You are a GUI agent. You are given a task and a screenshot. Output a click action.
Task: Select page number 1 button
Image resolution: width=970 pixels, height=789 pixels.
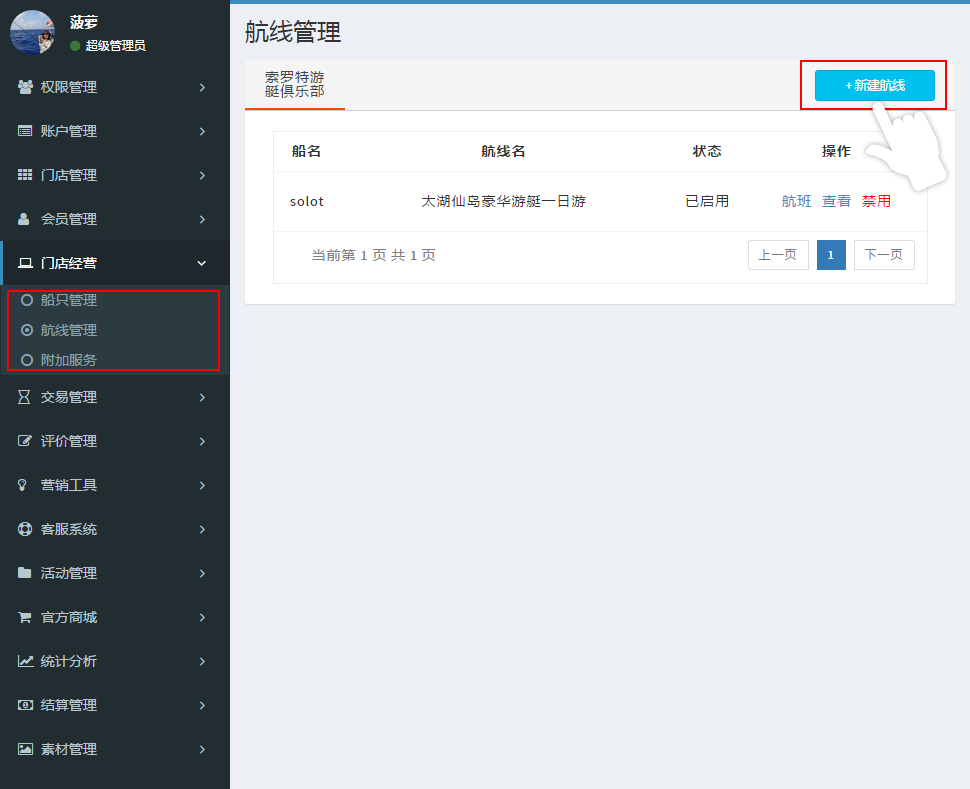831,255
